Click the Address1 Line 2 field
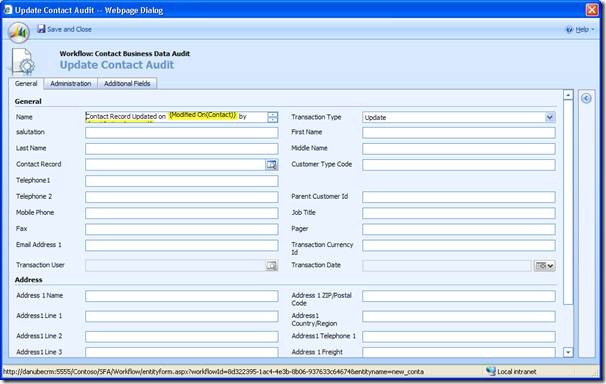Image resolution: width=606 pixels, height=384 pixels. click(182, 336)
